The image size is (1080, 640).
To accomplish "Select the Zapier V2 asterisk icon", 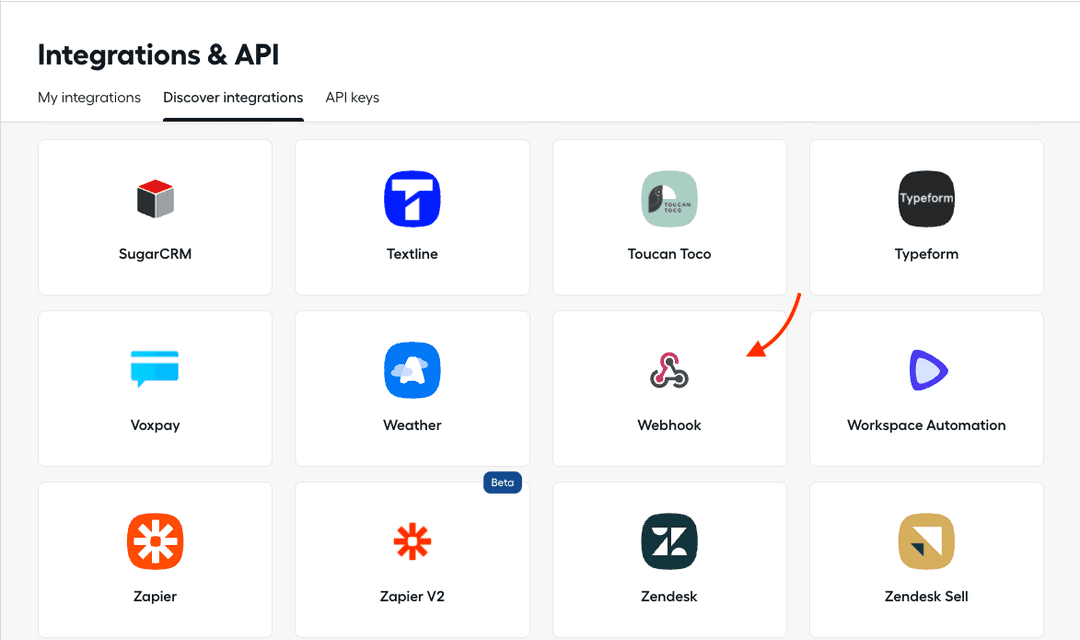I will pyautogui.click(x=412, y=541).
